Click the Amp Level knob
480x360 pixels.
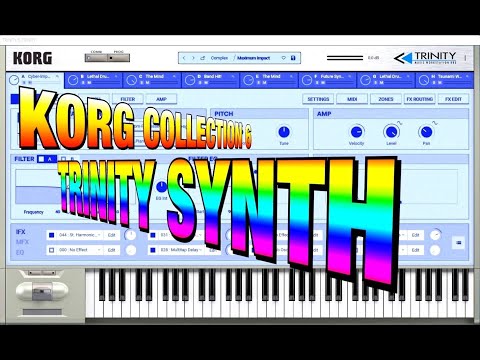click(x=391, y=132)
